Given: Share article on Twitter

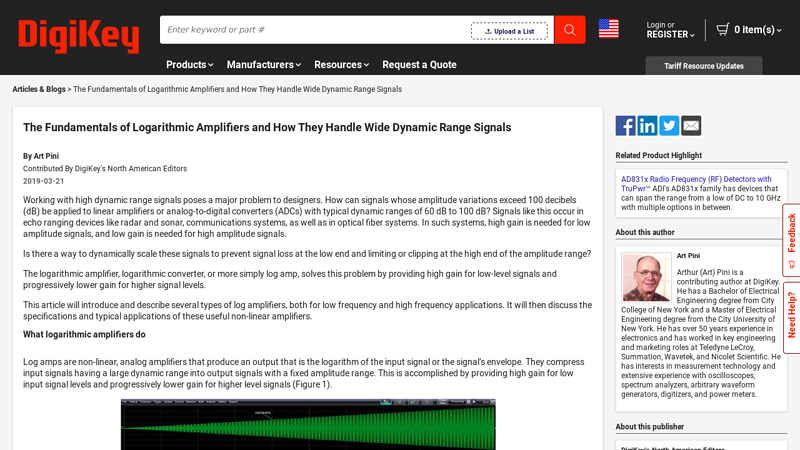Looking at the screenshot, I should (x=669, y=126).
